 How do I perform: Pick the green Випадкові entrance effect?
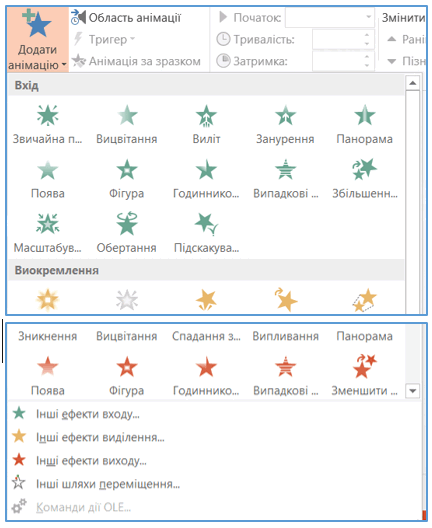(285, 178)
